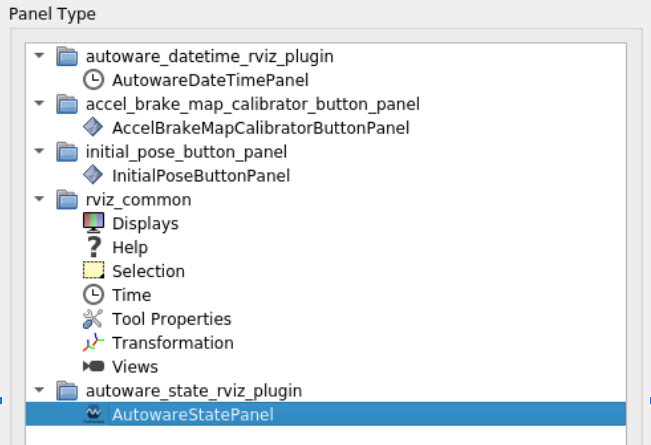Collapse the initial_pose_button_panel group
The image size is (651, 445).
click(x=40, y=151)
